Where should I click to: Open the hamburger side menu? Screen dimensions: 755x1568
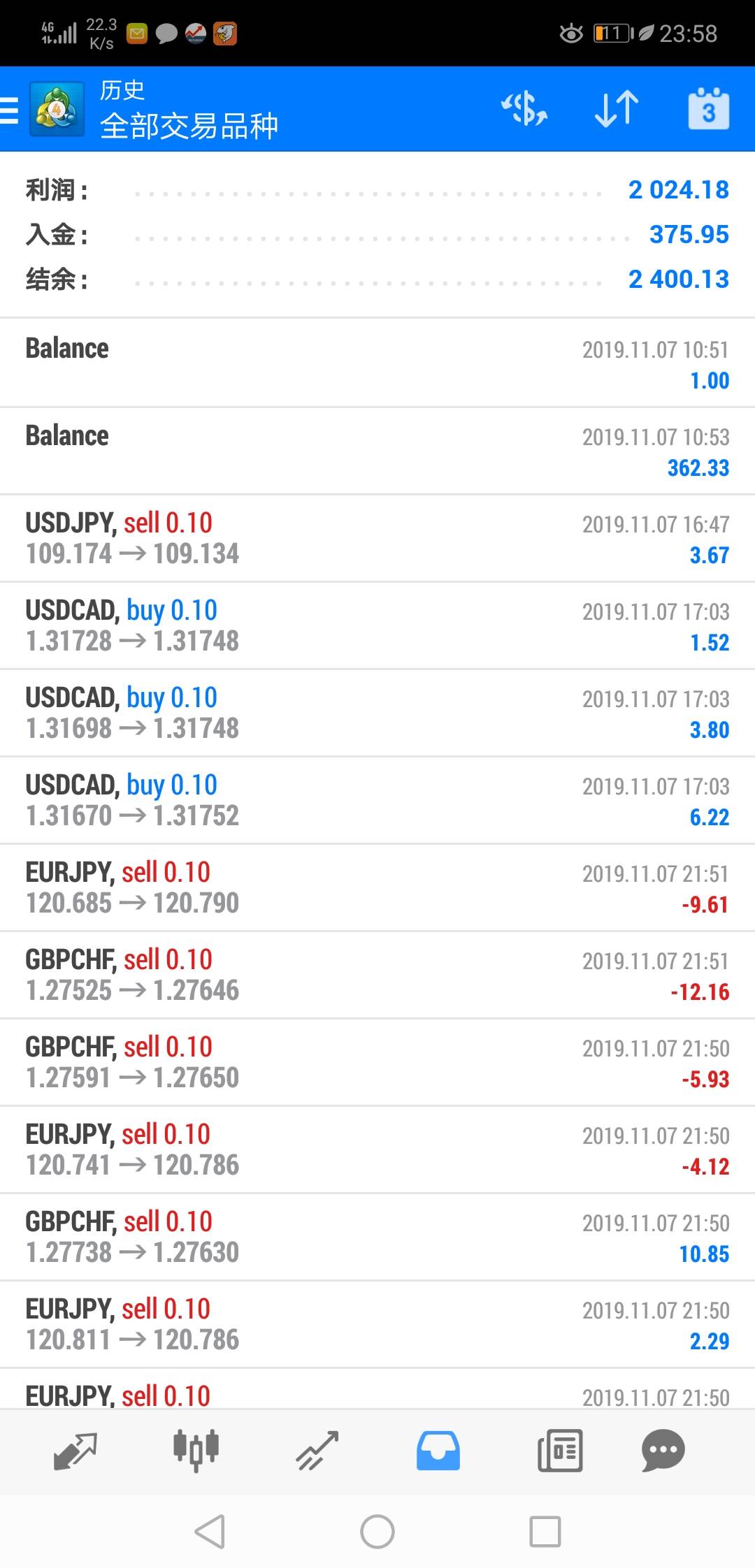10,110
